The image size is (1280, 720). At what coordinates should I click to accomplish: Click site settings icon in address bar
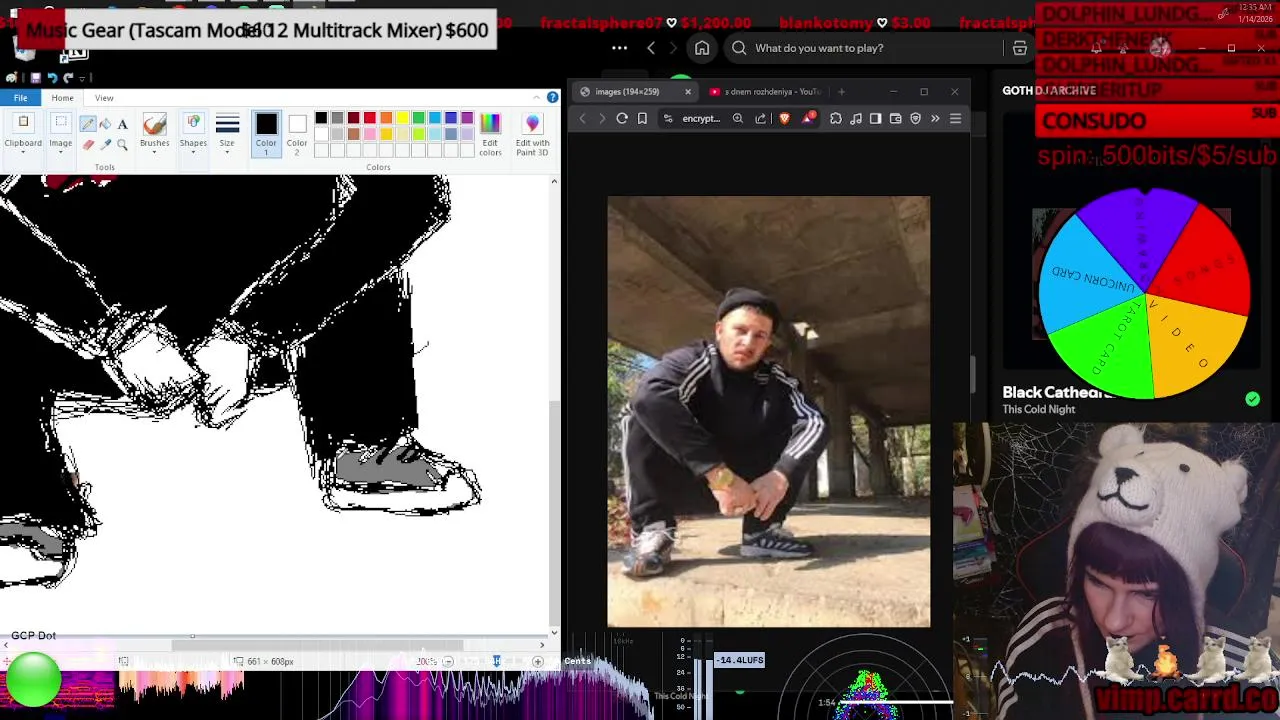(668, 118)
